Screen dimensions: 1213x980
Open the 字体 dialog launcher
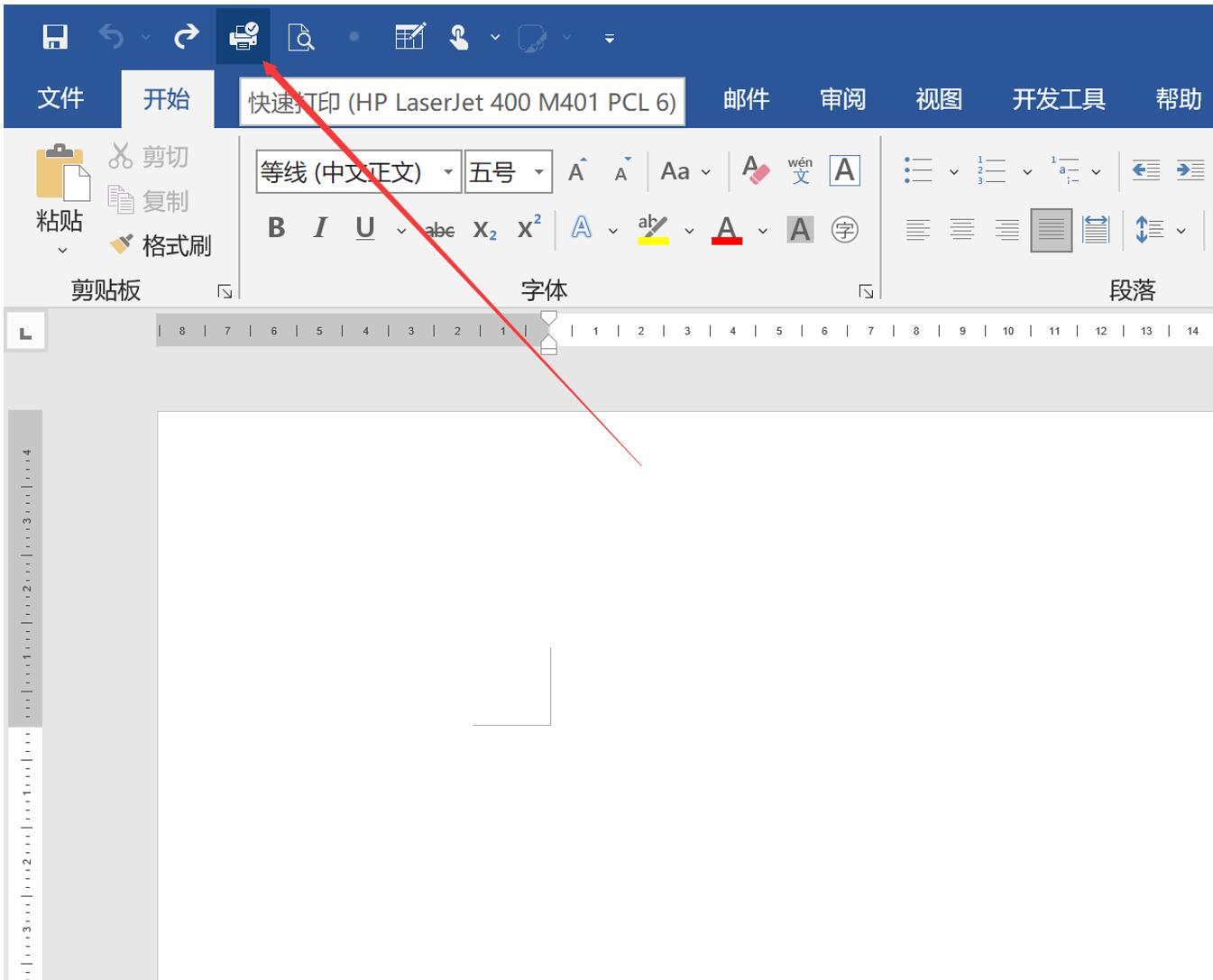pos(866,291)
